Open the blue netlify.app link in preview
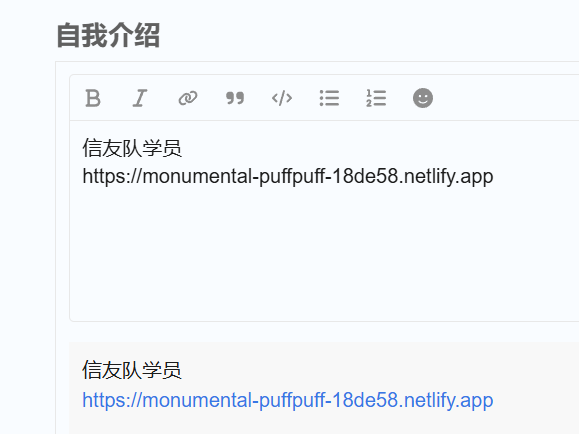This screenshot has height=434, width=579. click(x=288, y=400)
